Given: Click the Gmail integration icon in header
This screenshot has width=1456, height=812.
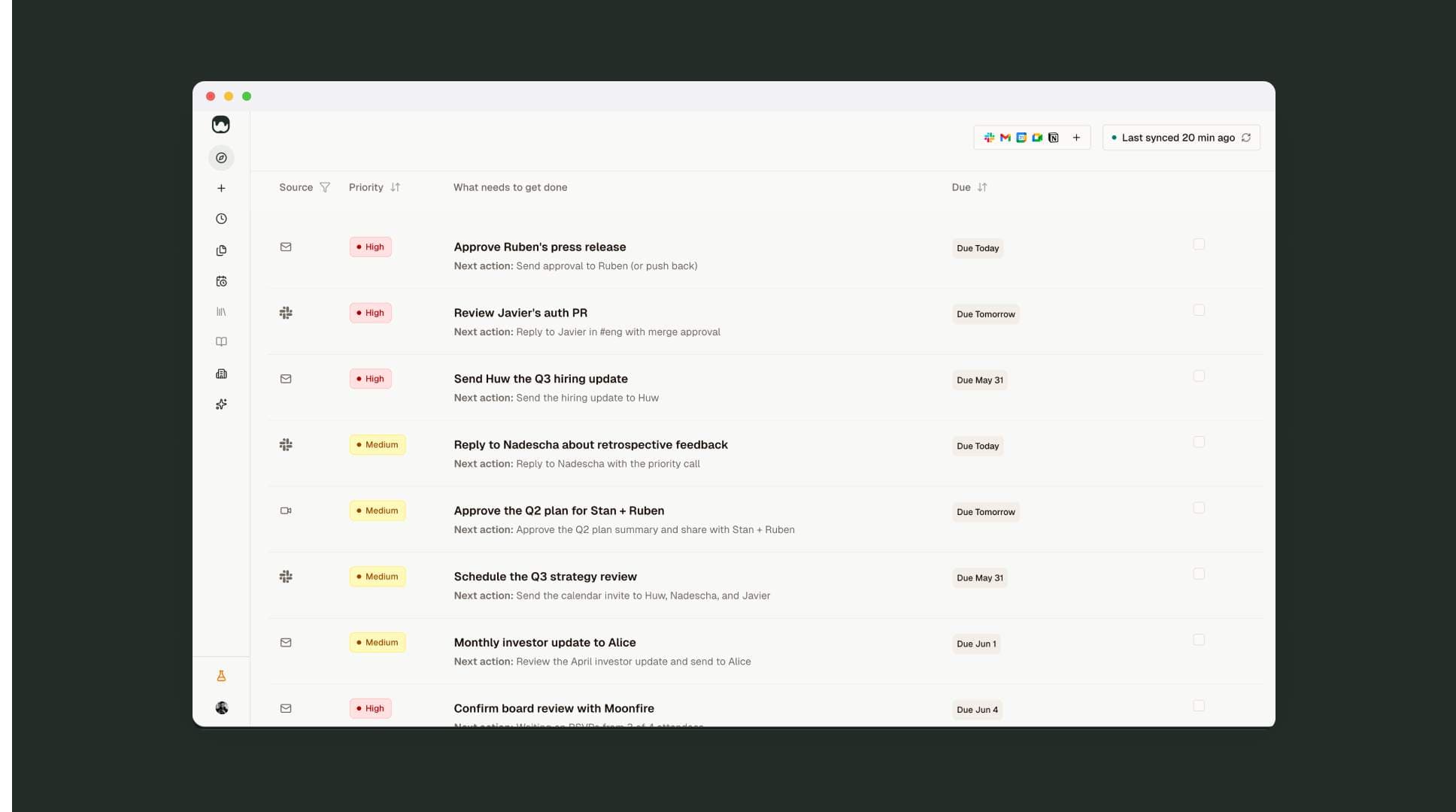Looking at the screenshot, I should coord(1006,138).
